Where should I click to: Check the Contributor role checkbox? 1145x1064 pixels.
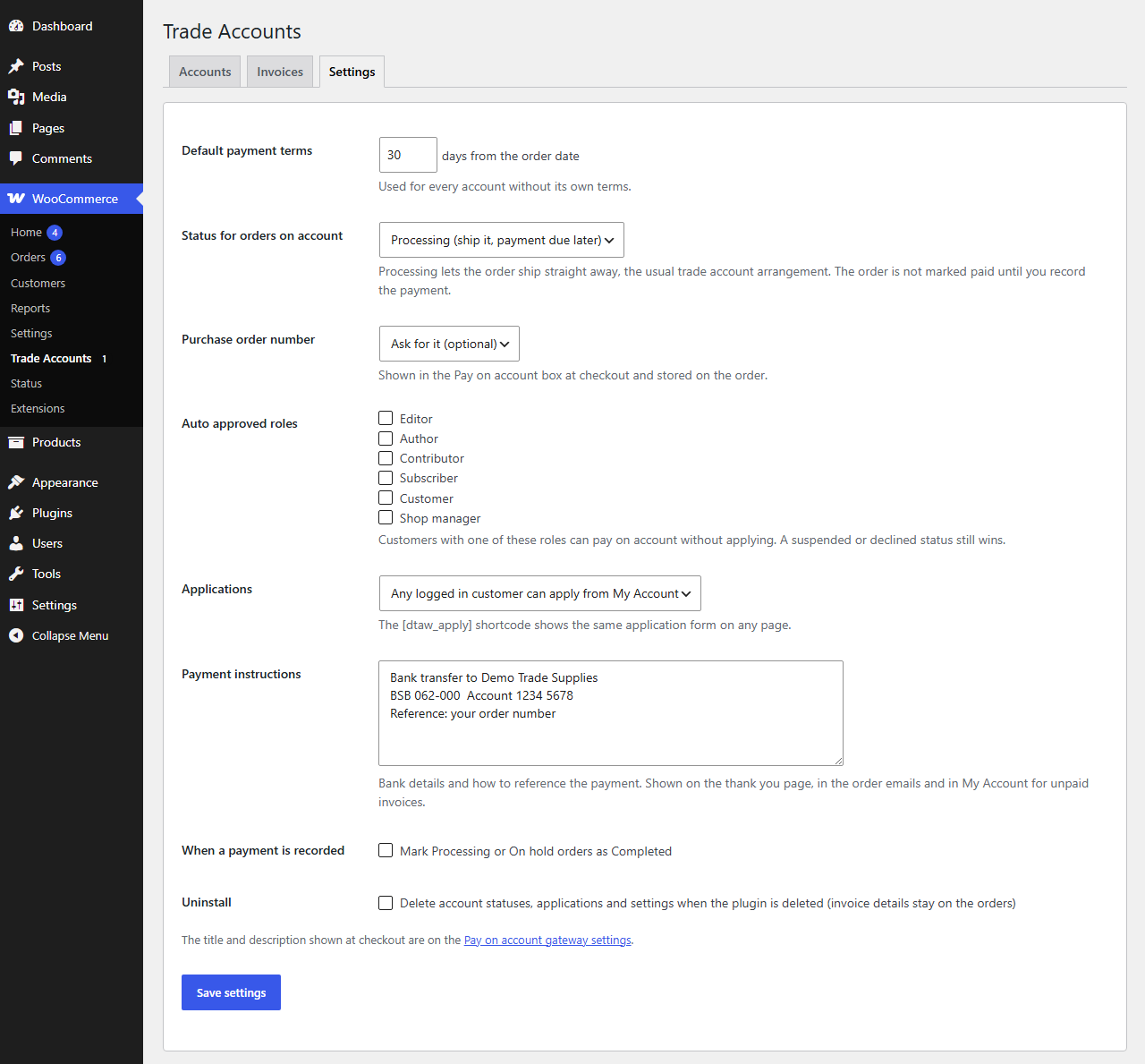(386, 458)
